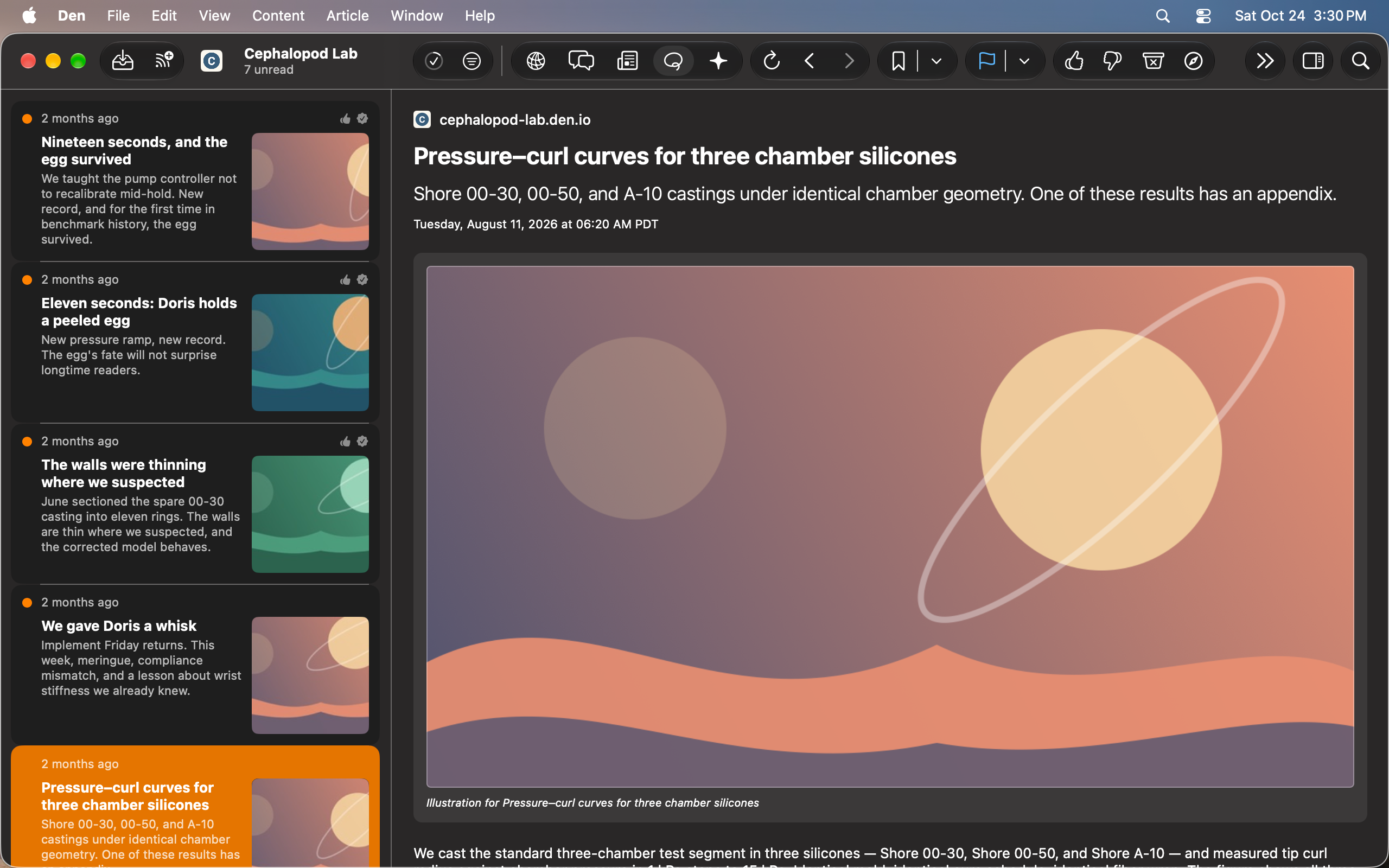Click the '7 unread' count label
Screen dimensions: 1389x868
click(x=269, y=69)
